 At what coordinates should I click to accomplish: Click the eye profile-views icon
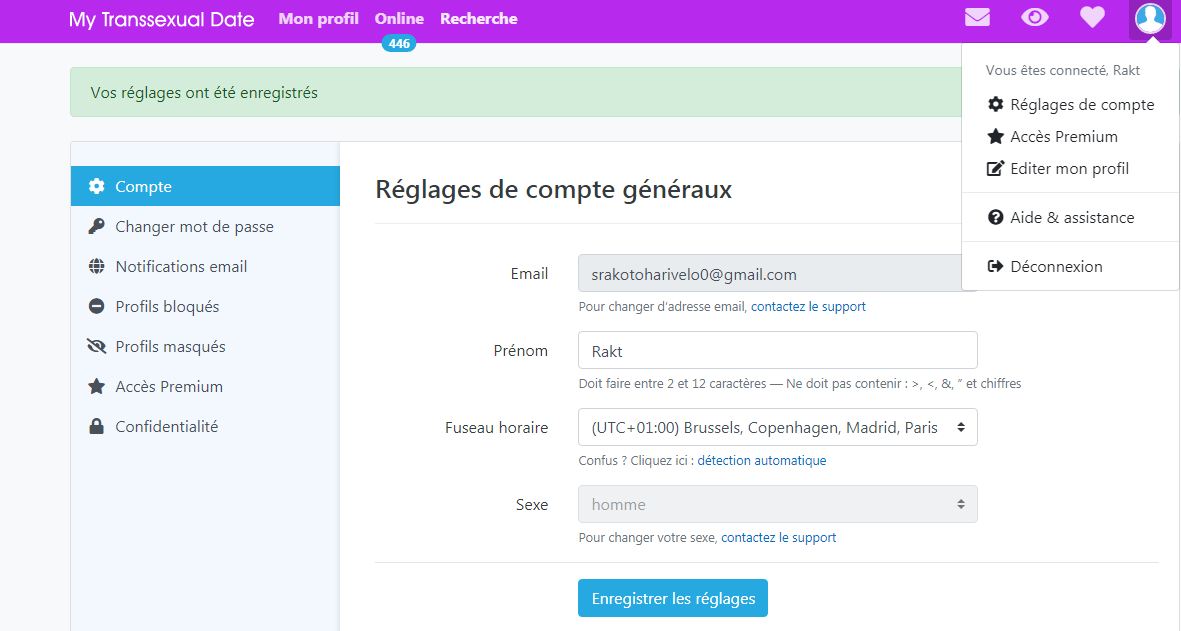tap(1034, 18)
